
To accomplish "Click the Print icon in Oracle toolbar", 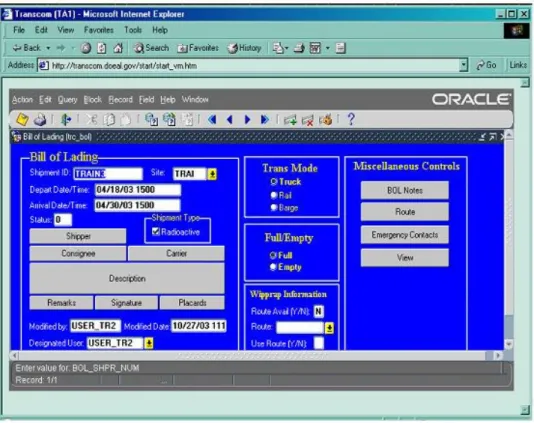I will [x=40, y=120].
